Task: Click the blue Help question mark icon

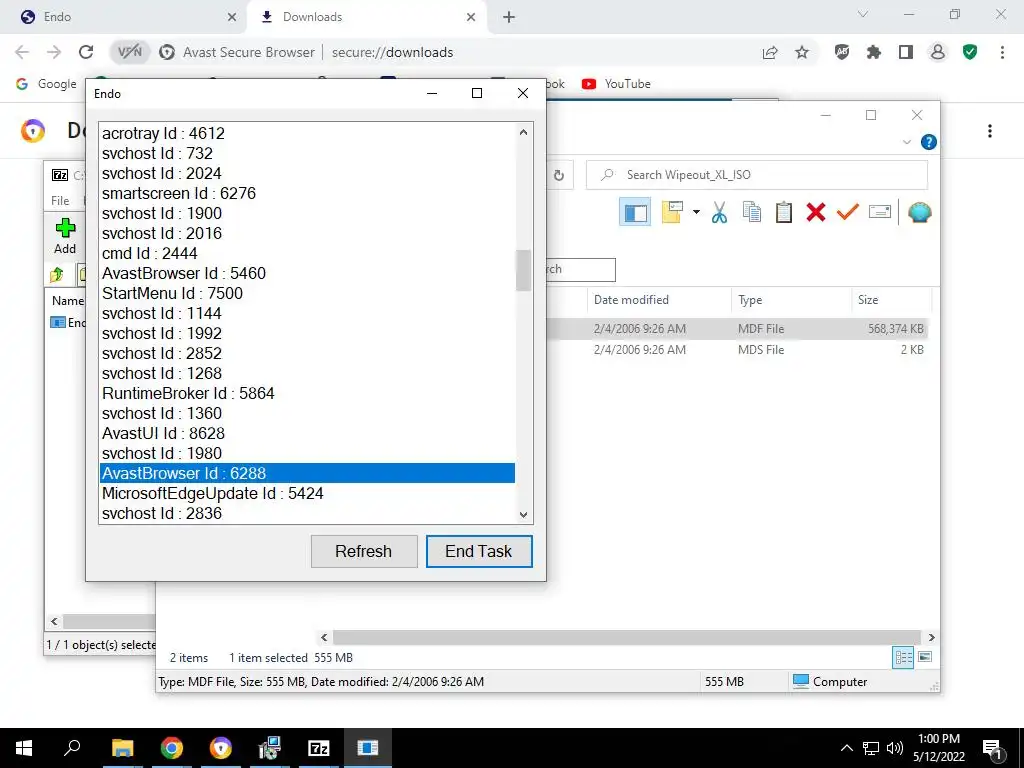Action: (929, 142)
